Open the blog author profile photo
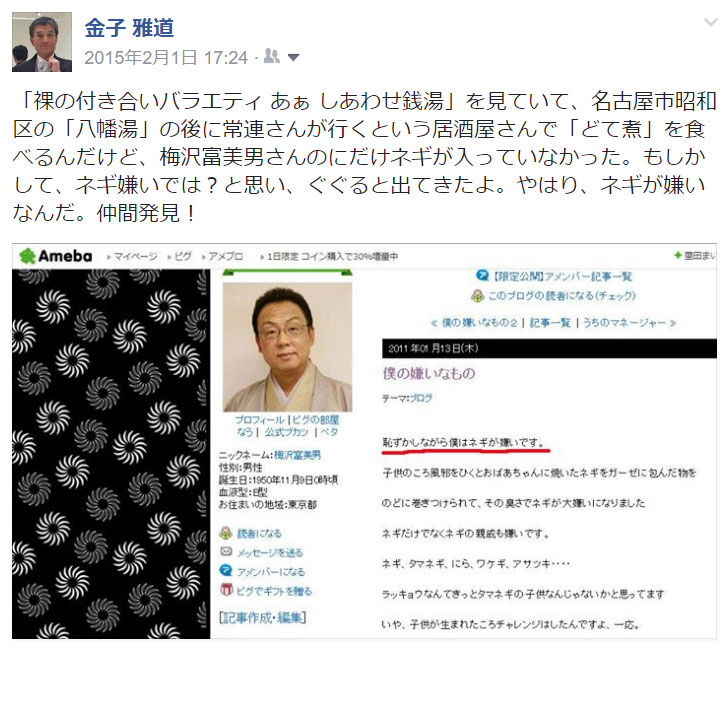The image size is (726, 726). tap(288, 347)
